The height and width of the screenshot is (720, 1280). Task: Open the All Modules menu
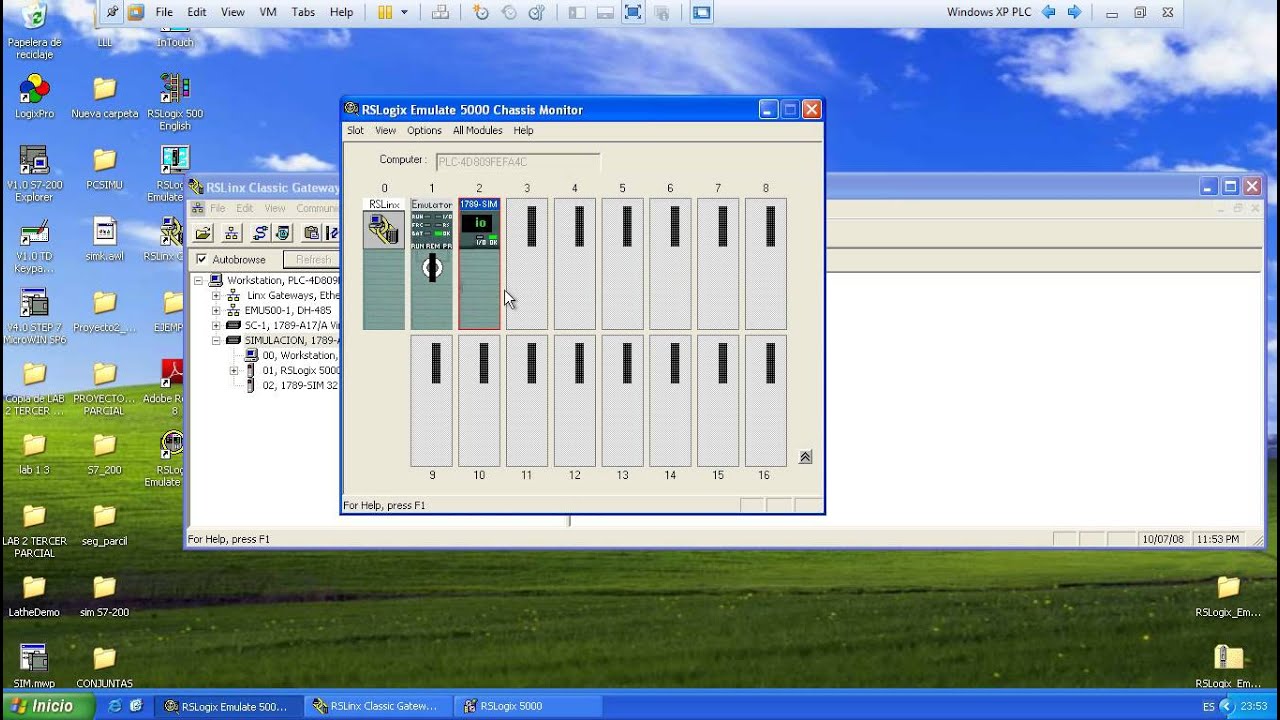(x=477, y=130)
